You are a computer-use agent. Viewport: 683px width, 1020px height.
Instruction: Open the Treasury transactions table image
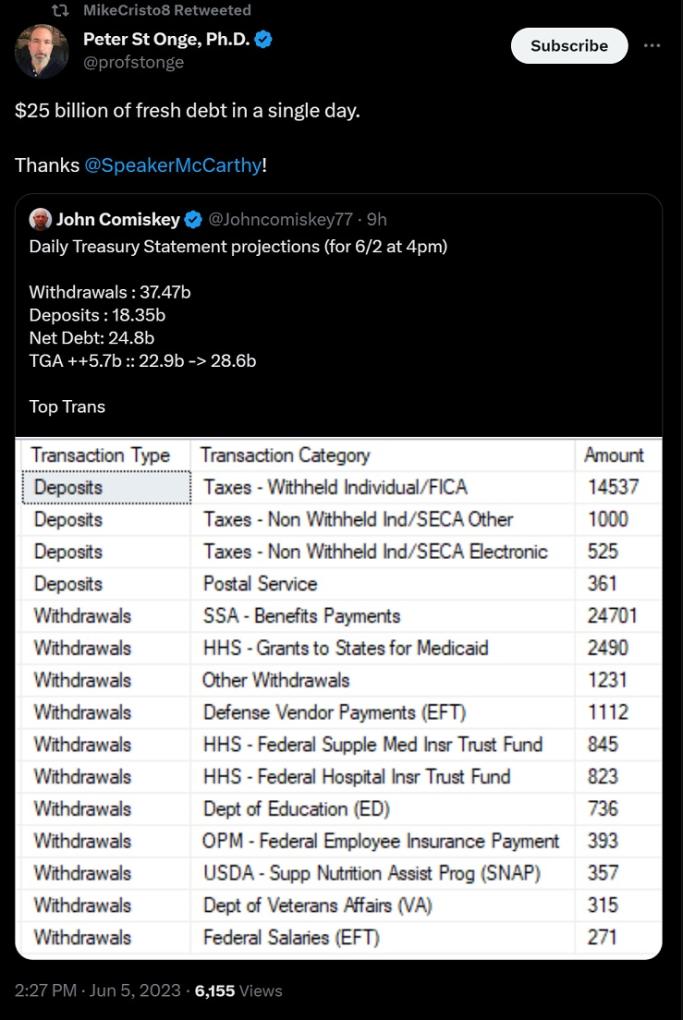[338, 698]
